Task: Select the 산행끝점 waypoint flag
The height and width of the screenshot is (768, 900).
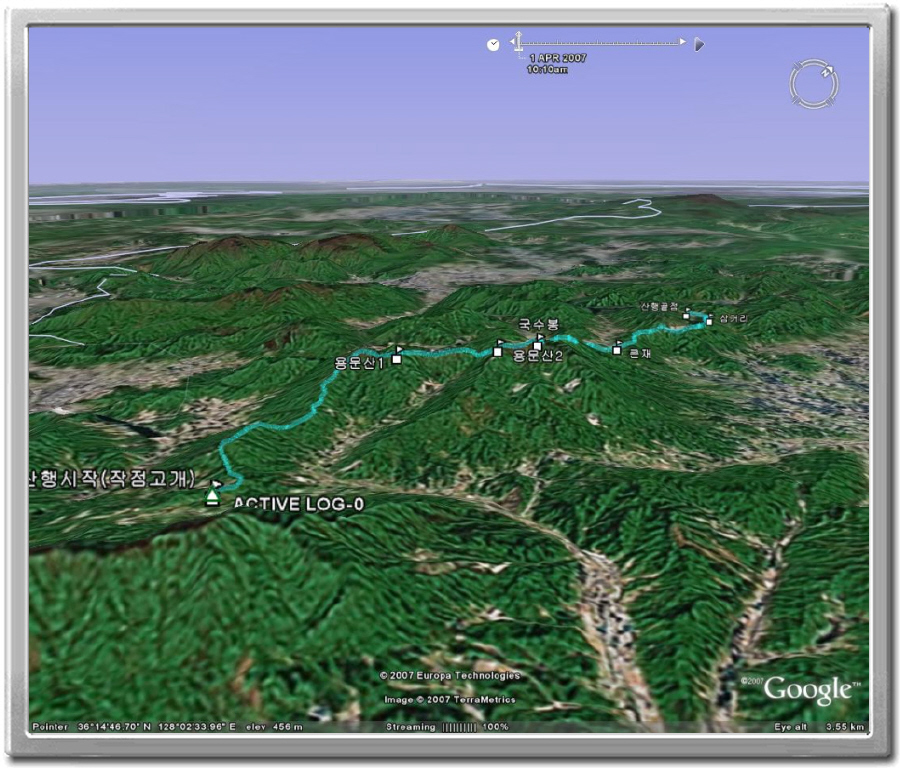Action: pyautogui.click(x=686, y=313)
